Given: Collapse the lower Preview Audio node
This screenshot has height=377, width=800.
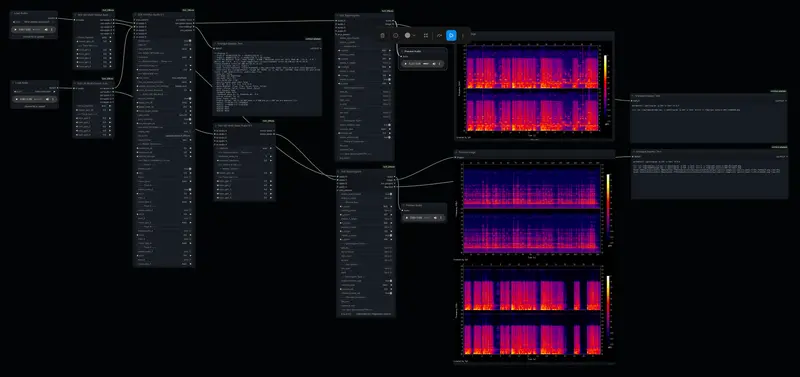Looking at the screenshot, I should click(x=403, y=205).
